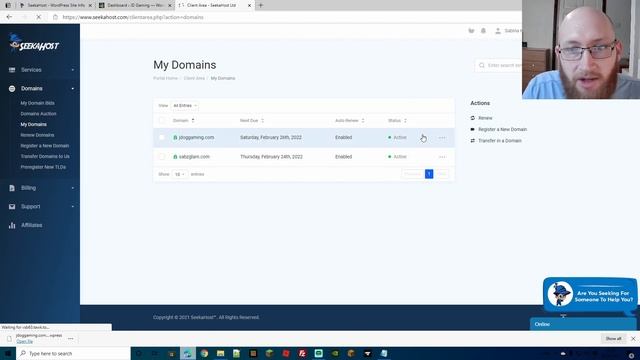Image resolution: width=640 pixels, height=360 pixels.
Task: Expand the Services menu arrow
Action: pyautogui.click(x=73, y=70)
